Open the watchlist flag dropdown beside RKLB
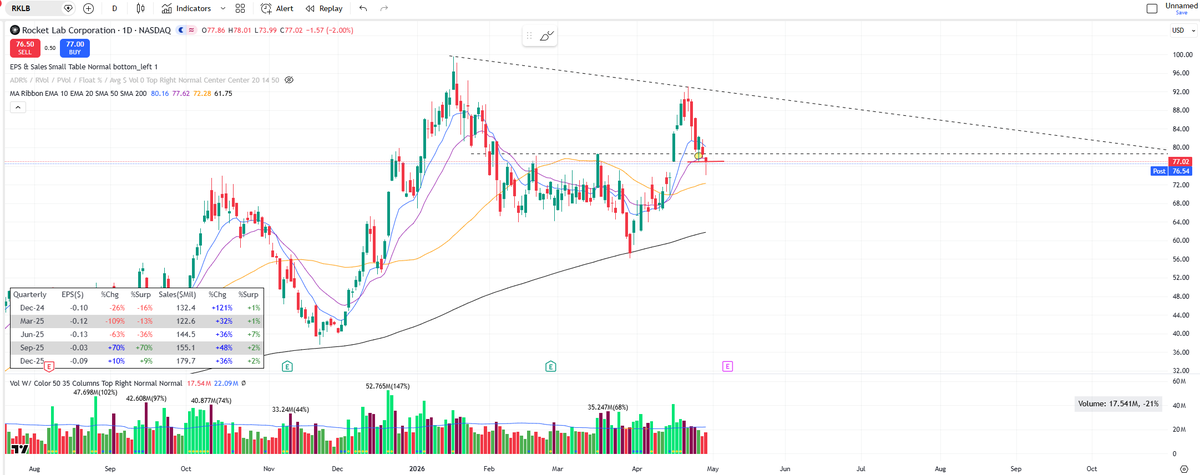This screenshot has height=475, width=1200. pyautogui.click(x=68, y=8)
